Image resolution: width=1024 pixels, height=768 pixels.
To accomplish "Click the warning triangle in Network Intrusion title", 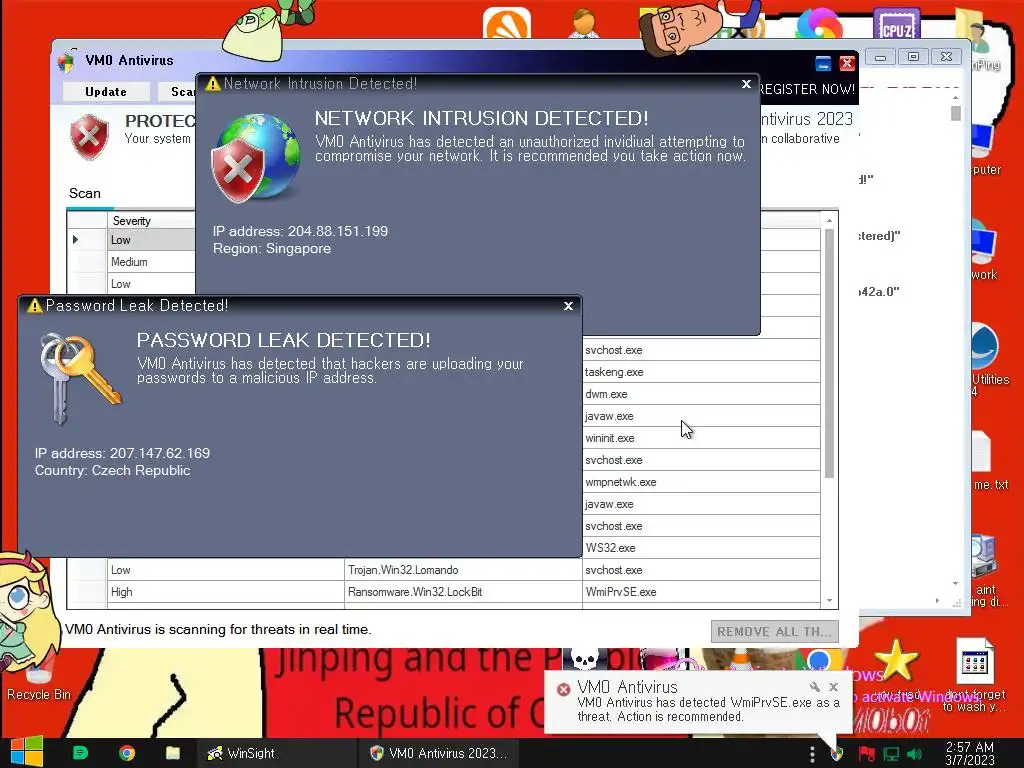I will (212, 84).
